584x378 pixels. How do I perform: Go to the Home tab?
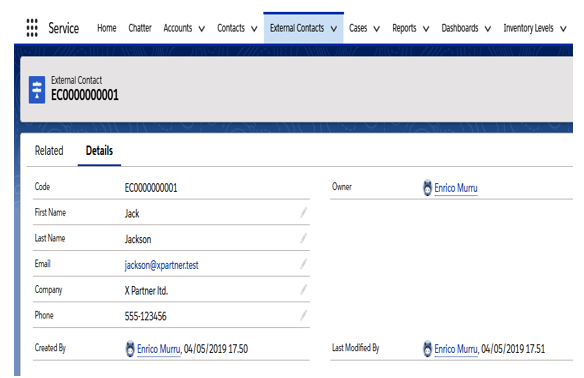(x=107, y=28)
